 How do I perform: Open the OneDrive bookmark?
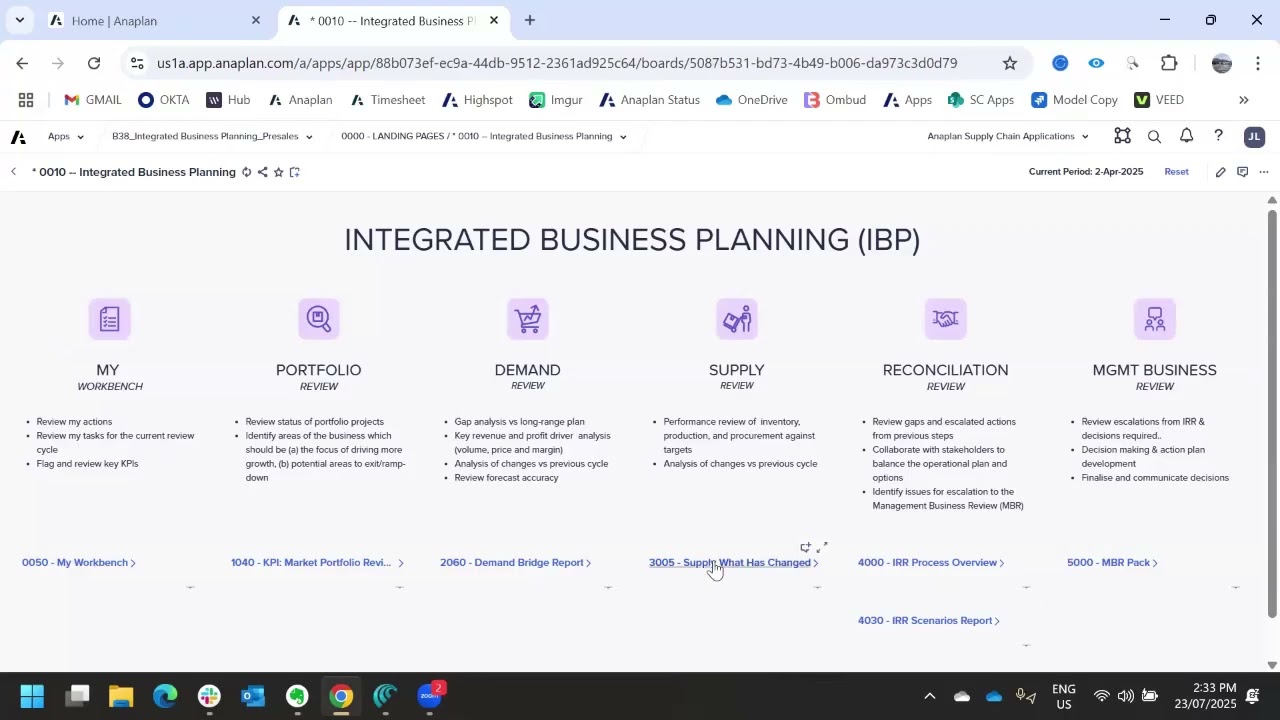(752, 100)
